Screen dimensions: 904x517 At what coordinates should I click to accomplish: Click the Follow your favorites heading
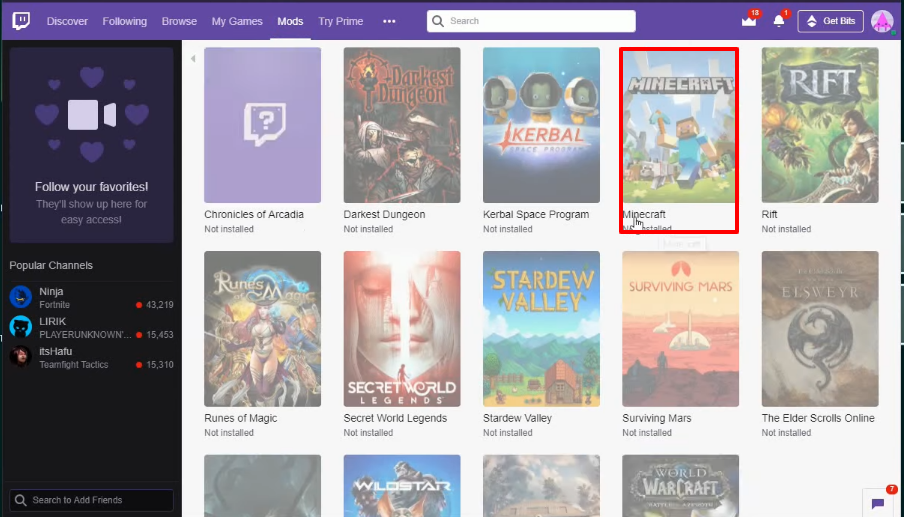coord(91,187)
